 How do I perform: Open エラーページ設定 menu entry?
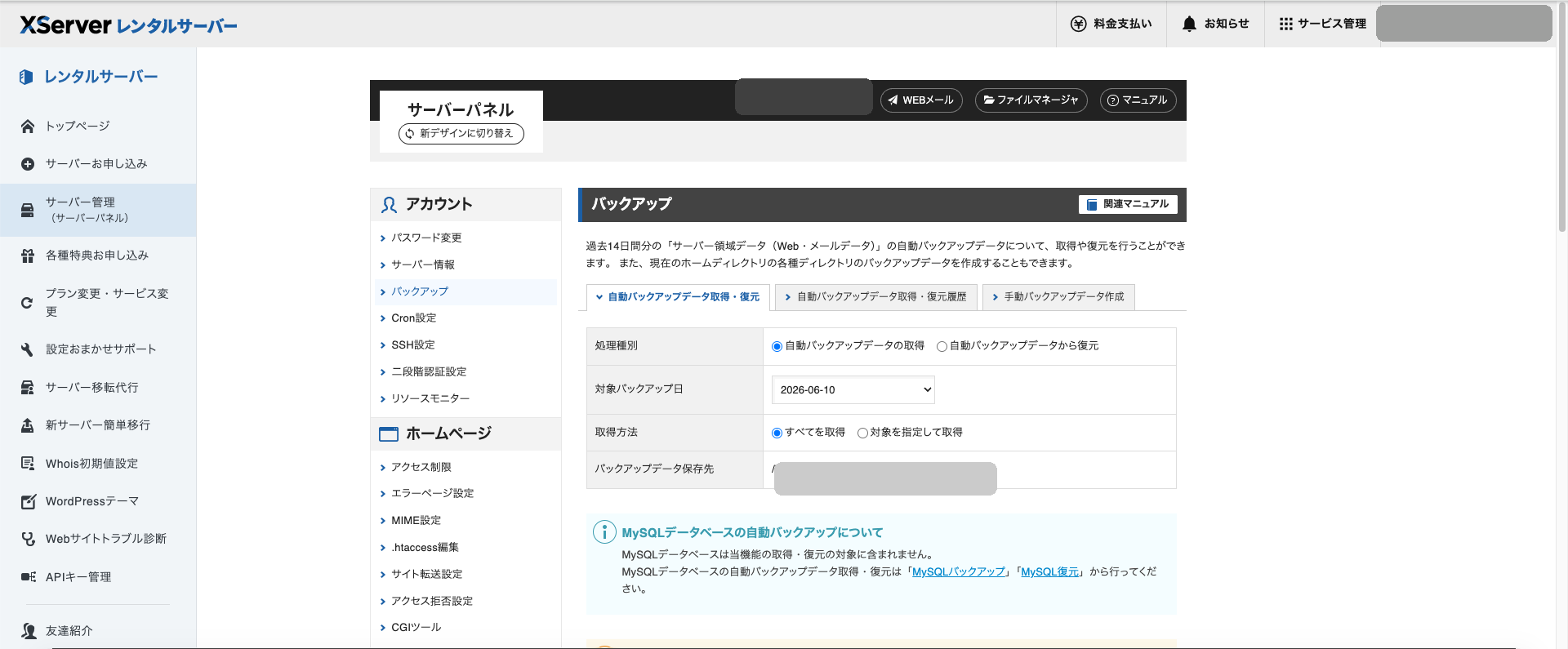click(x=433, y=493)
